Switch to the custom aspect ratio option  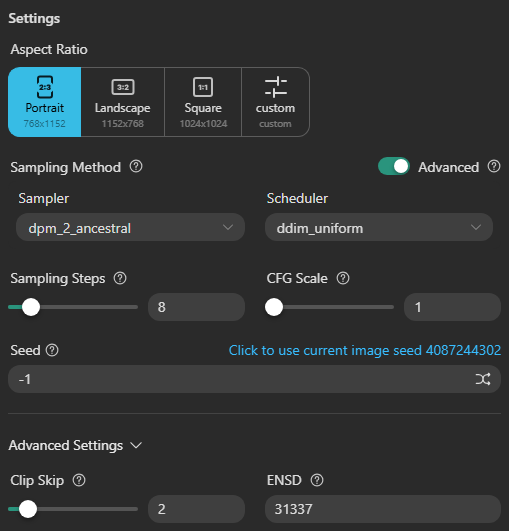275,102
